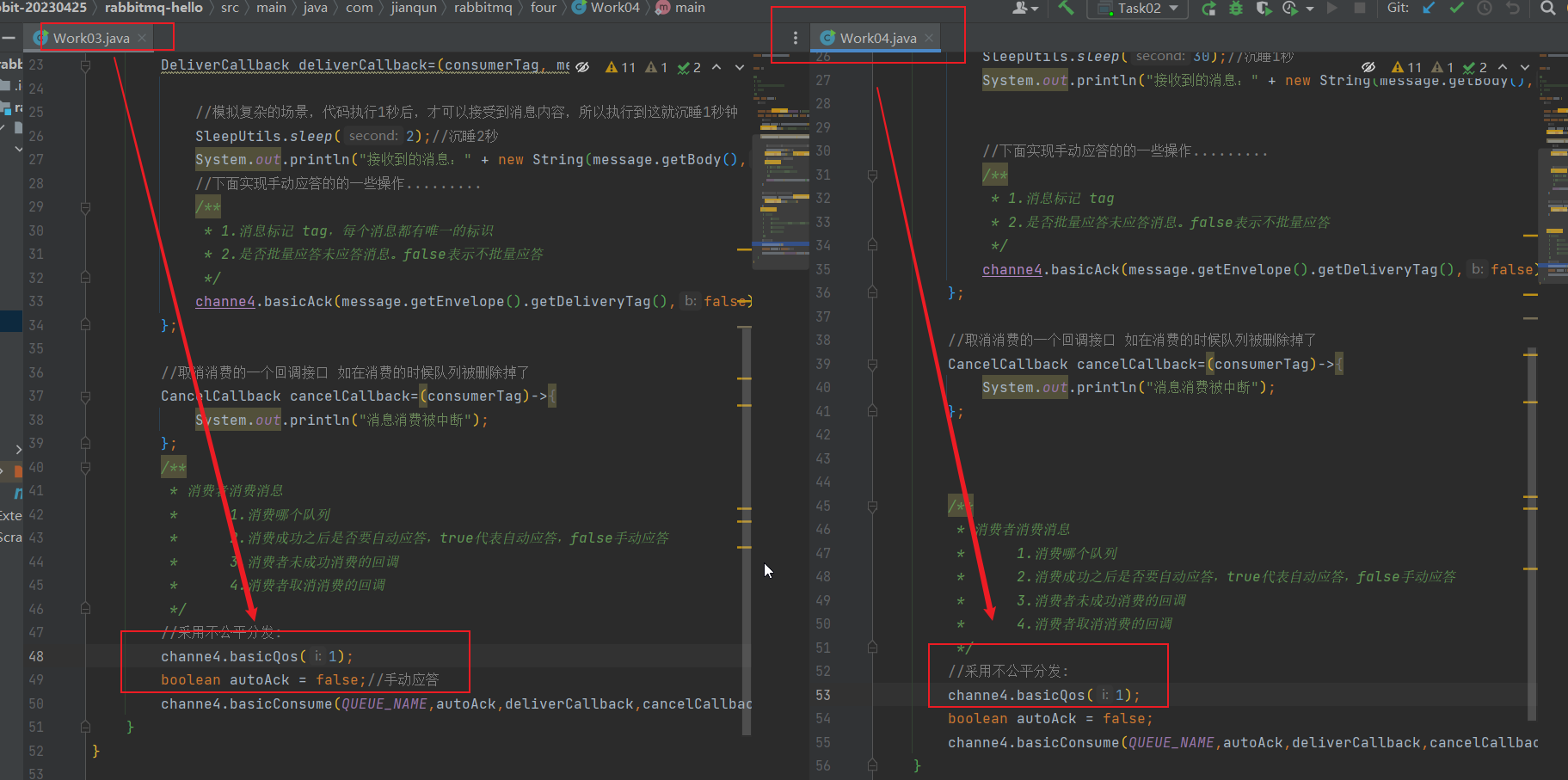Open tab options three-dots menu

point(795,38)
